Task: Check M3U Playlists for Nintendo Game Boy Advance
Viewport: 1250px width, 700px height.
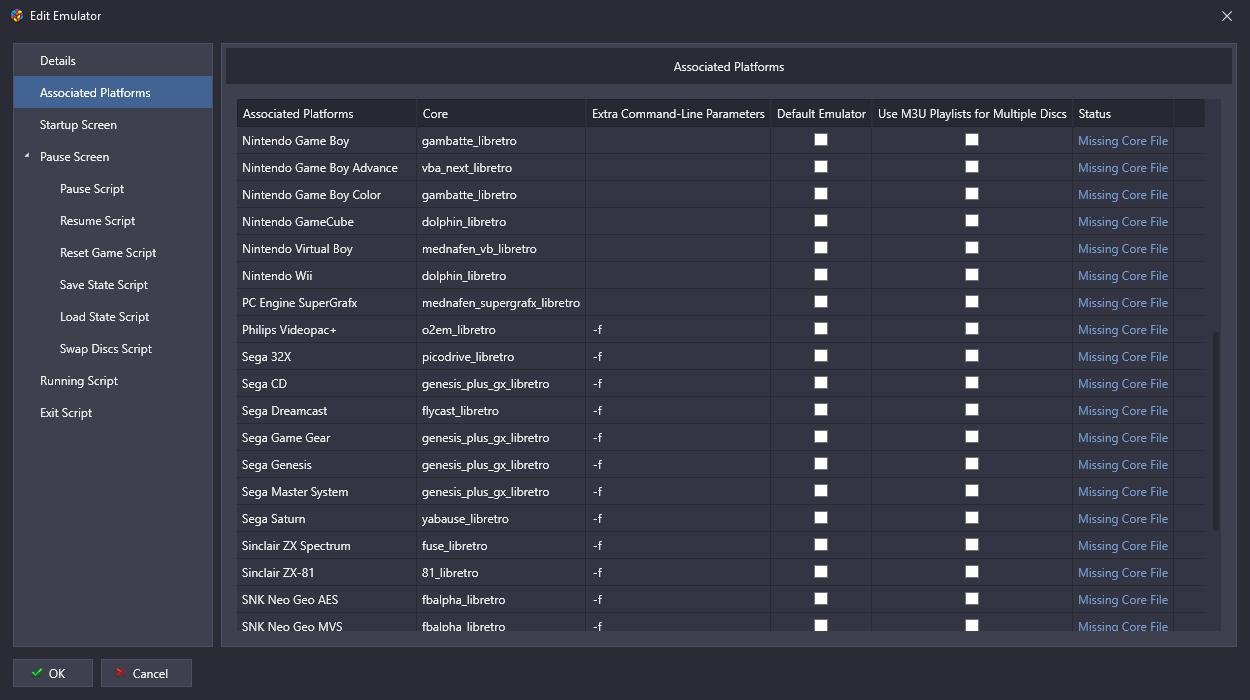Action: [x=972, y=167]
